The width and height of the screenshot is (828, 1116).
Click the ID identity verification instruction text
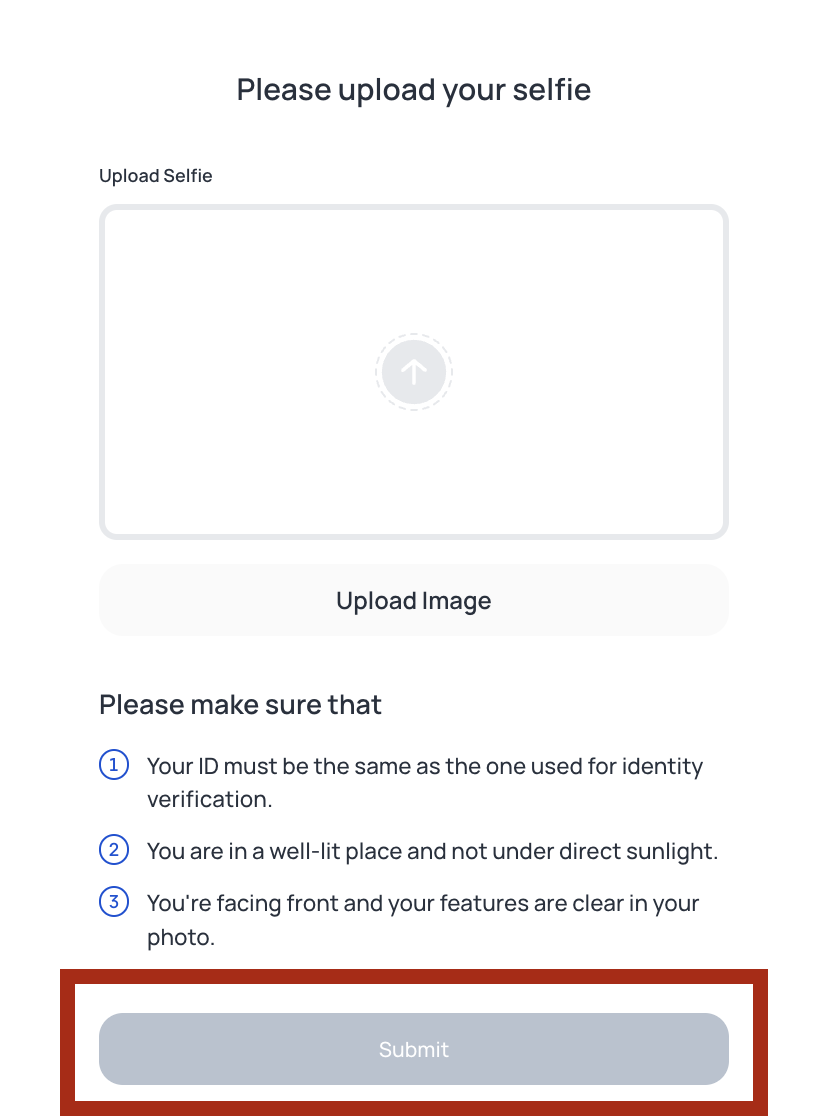click(x=424, y=783)
